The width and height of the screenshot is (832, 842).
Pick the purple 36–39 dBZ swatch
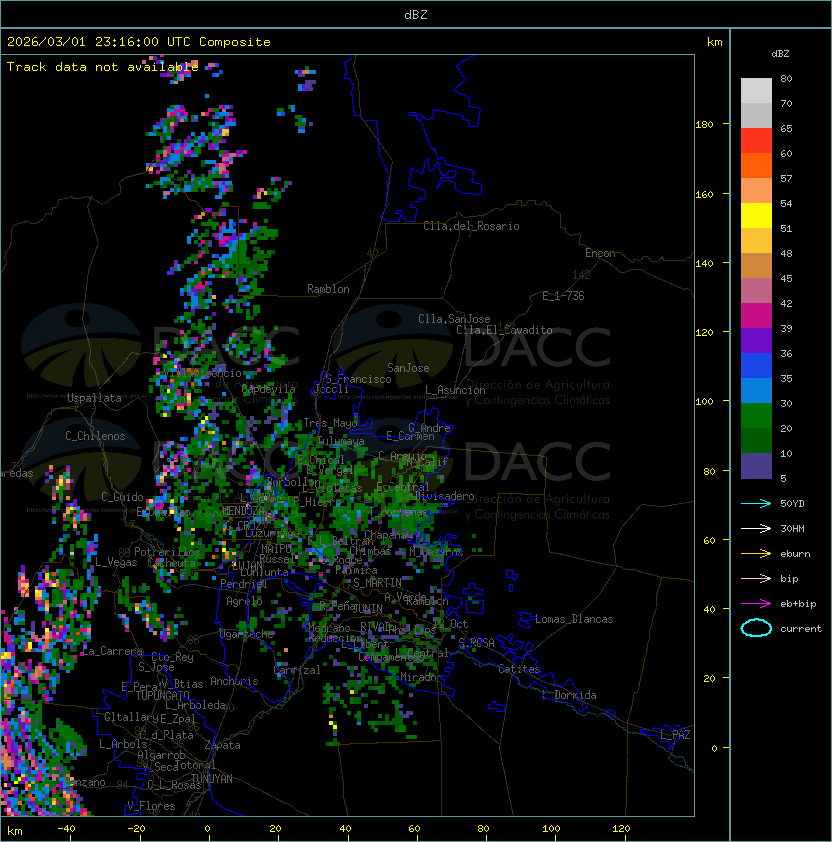(x=756, y=341)
